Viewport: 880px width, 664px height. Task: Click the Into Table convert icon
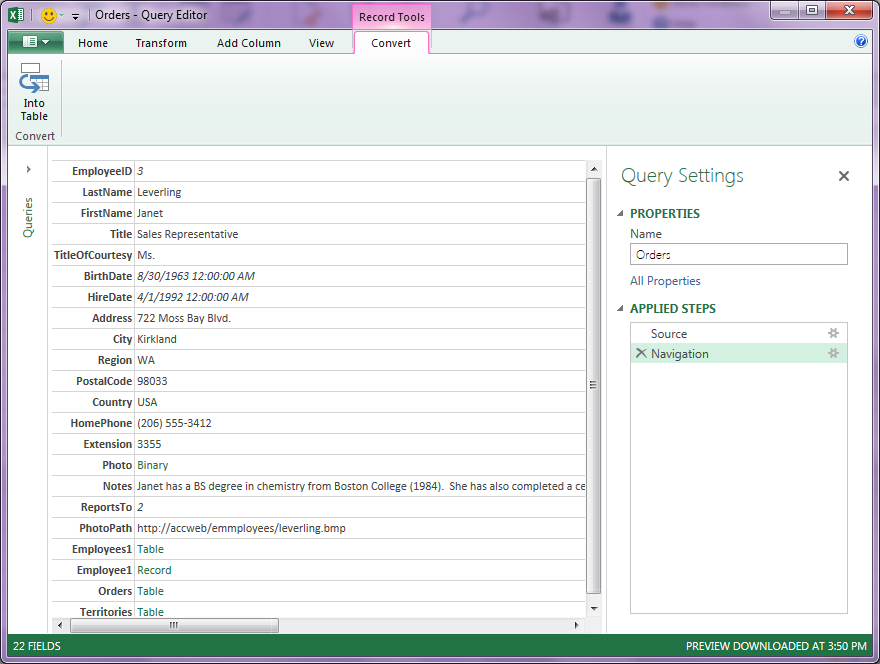tap(34, 93)
